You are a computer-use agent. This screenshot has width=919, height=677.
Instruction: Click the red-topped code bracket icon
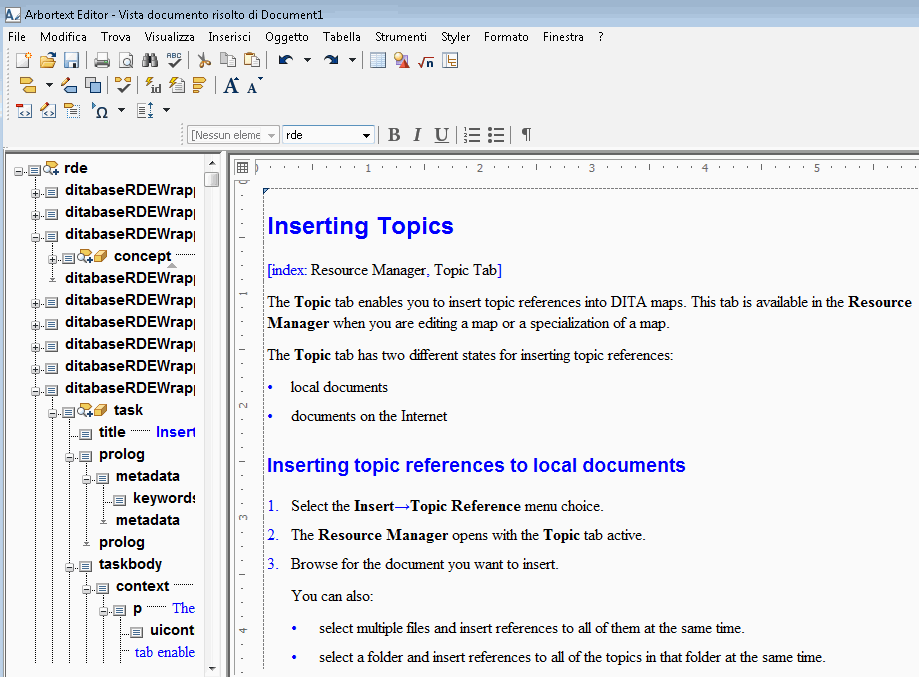(24, 110)
